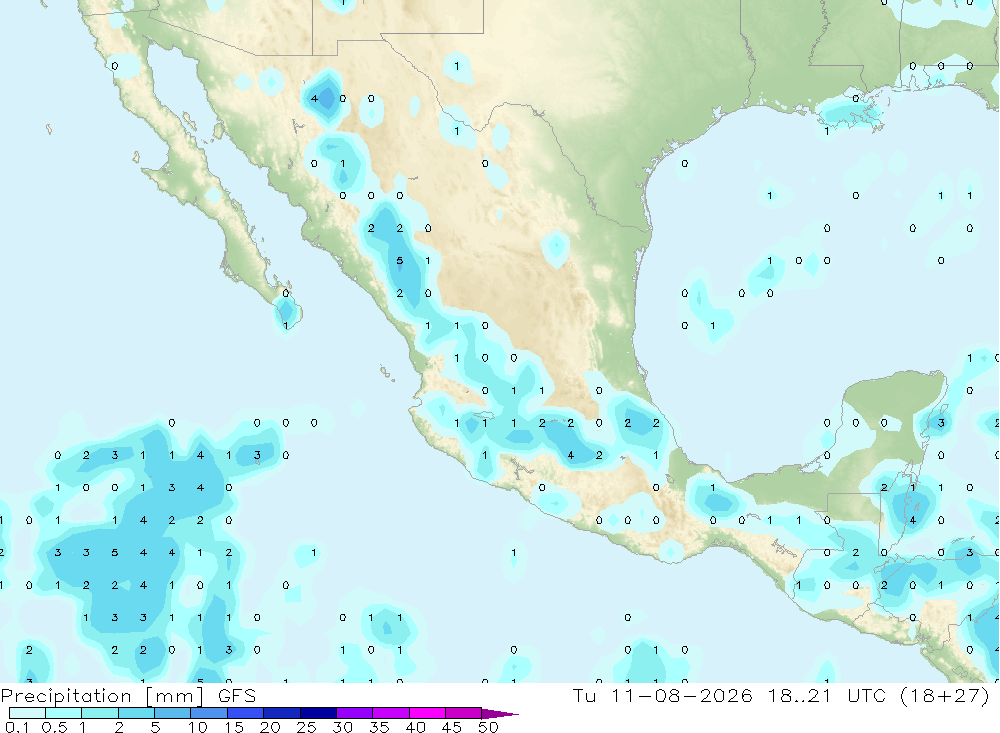The width and height of the screenshot is (1000, 733).
Task: Click the "40" legend tick label
Action: tap(416, 727)
